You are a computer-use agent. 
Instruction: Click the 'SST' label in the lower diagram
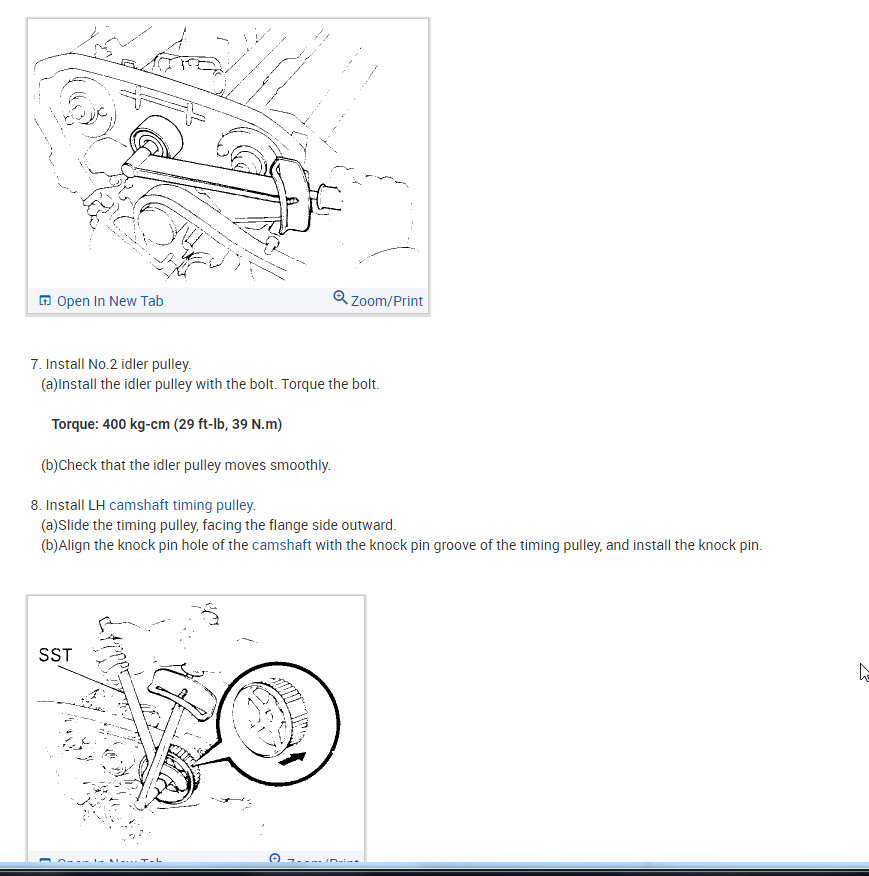coord(55,655)
